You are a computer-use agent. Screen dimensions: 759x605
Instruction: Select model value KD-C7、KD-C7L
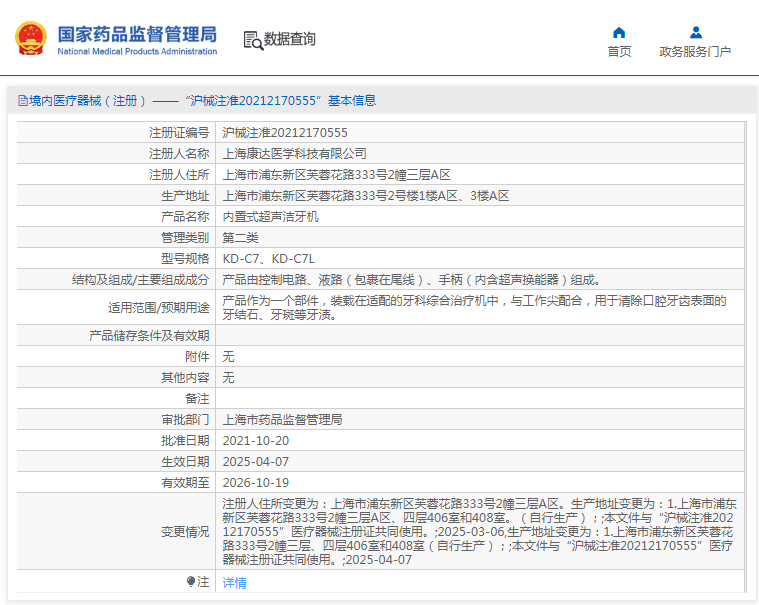[268, 259]
